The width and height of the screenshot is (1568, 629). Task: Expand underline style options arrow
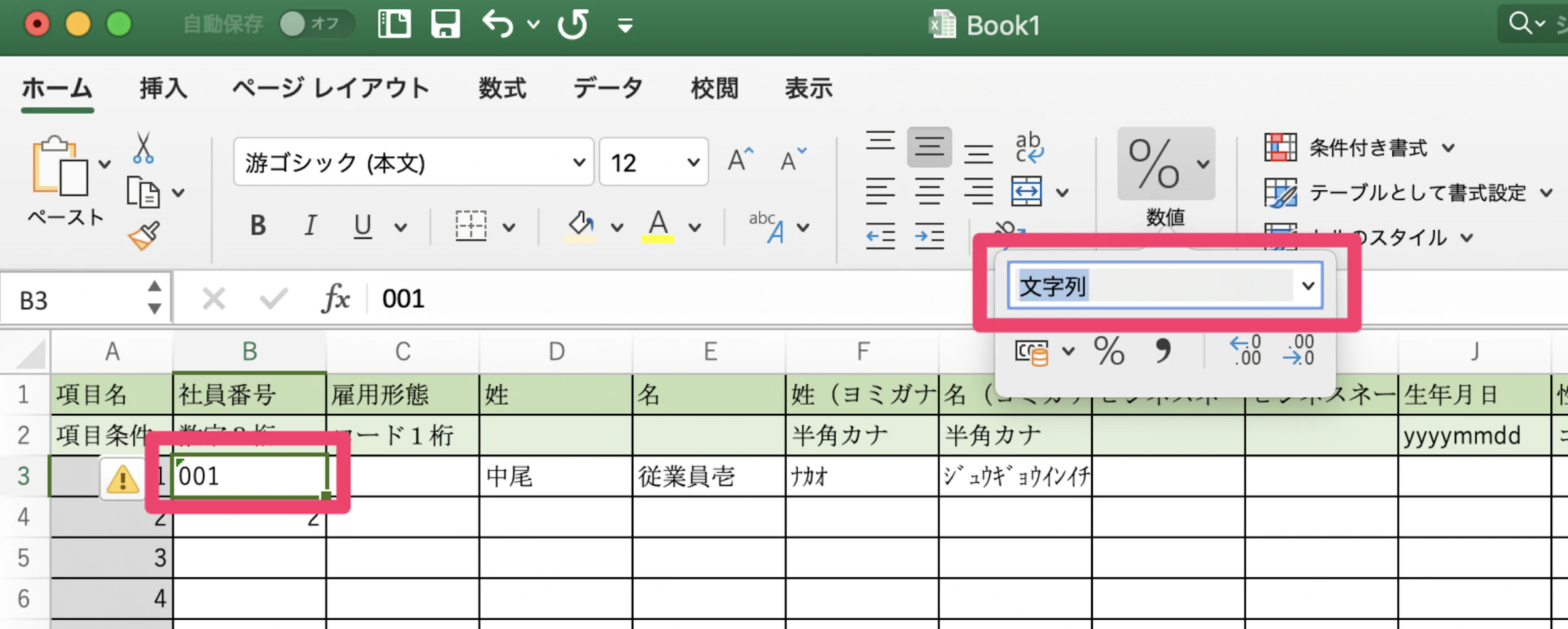400,228
